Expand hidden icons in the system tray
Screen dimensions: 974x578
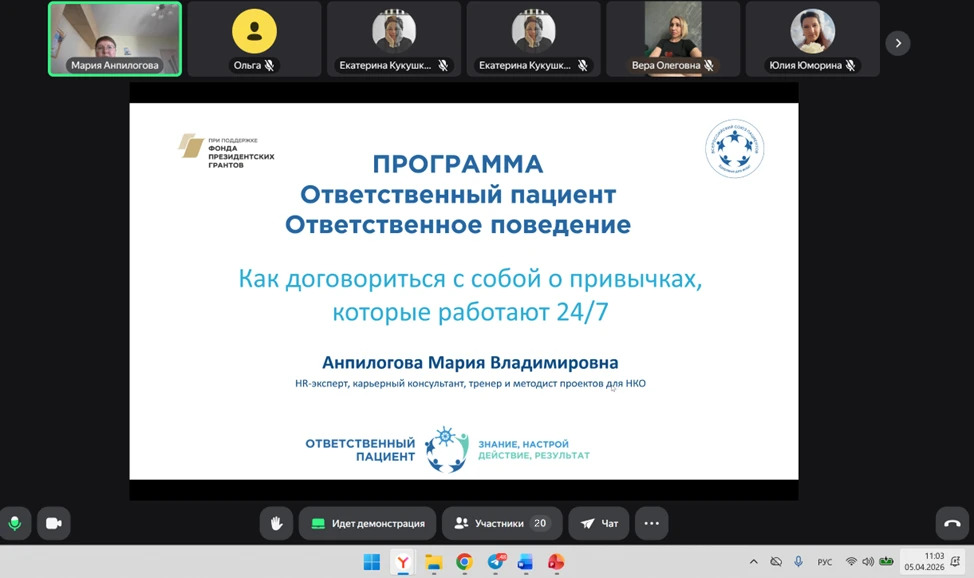tap(754, 562)
